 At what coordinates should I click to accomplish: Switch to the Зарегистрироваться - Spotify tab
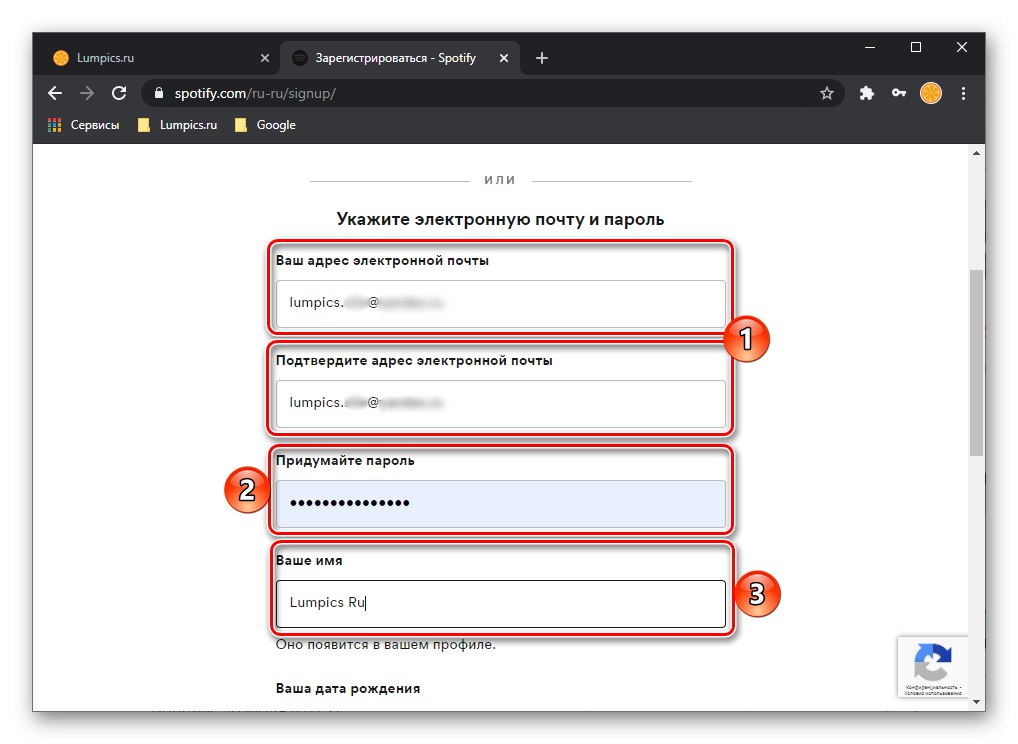coord(390,57)
